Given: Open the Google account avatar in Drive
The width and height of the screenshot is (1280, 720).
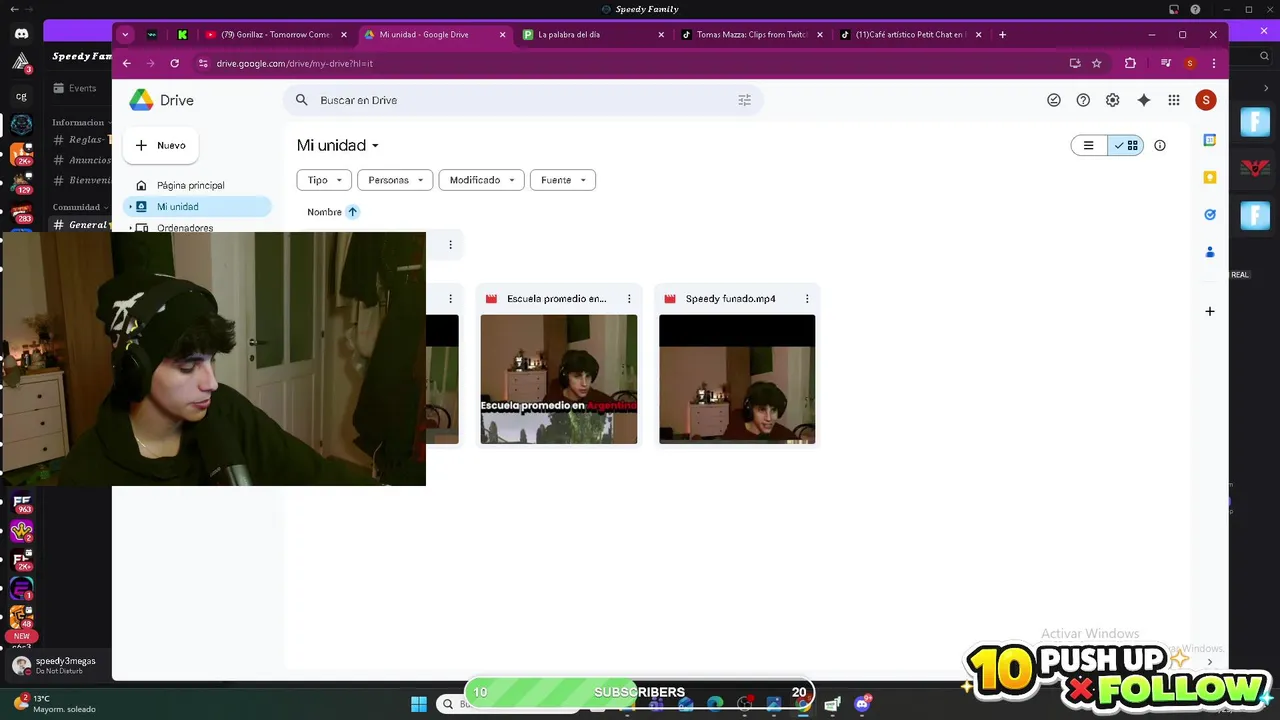Looking at the screenshot, I should click(1206, 100).
